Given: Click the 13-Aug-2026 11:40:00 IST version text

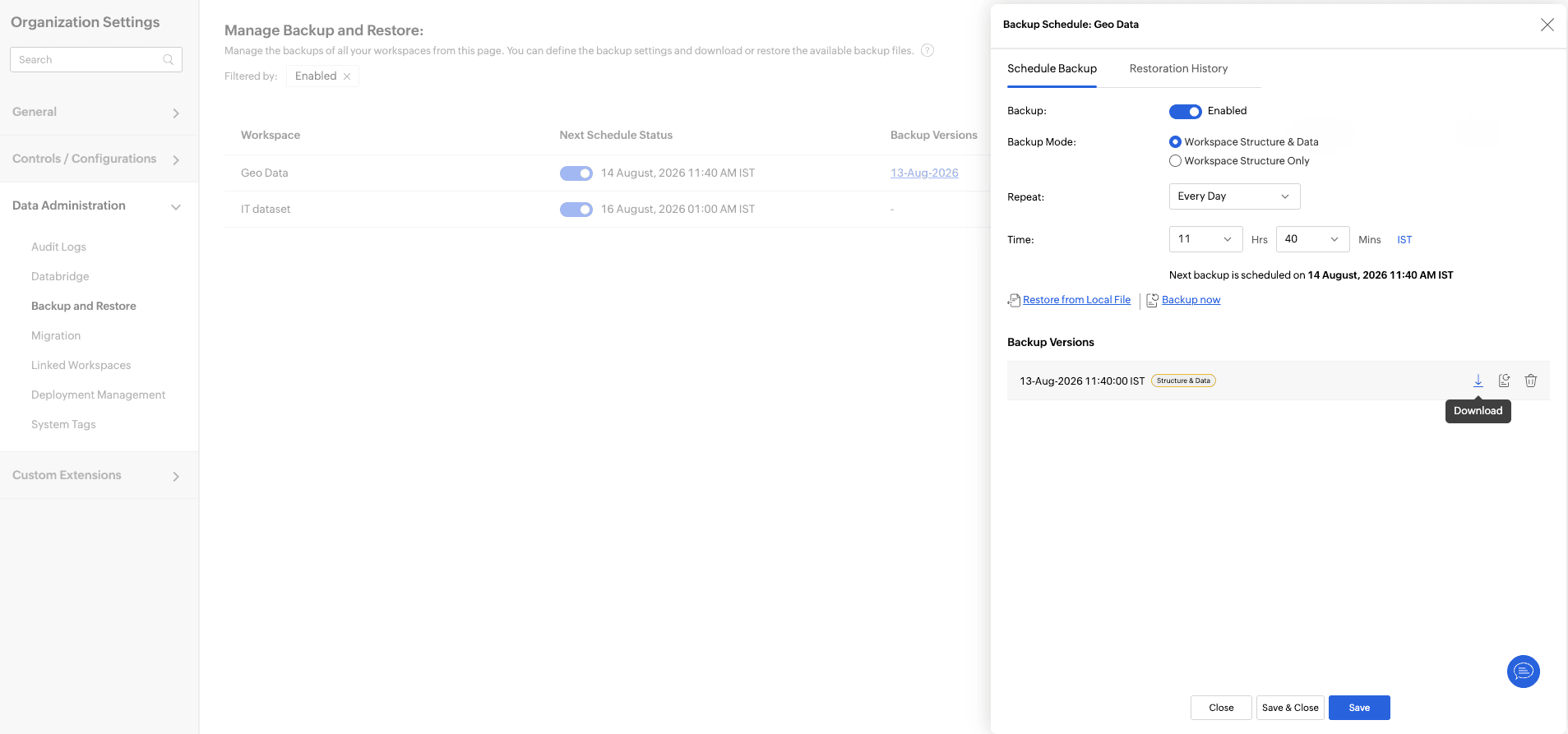Looking at the screenshot, I should [1082, 381].
